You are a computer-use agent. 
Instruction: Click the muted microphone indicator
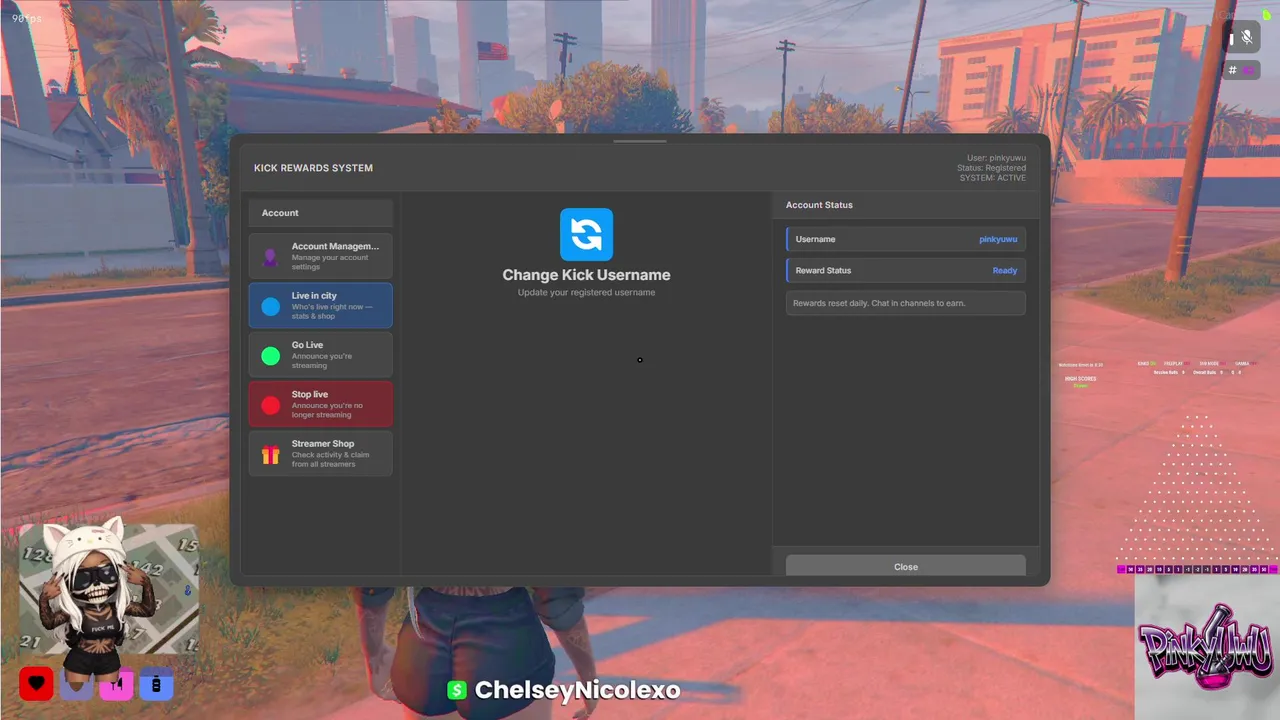(x=1246, y=38)
